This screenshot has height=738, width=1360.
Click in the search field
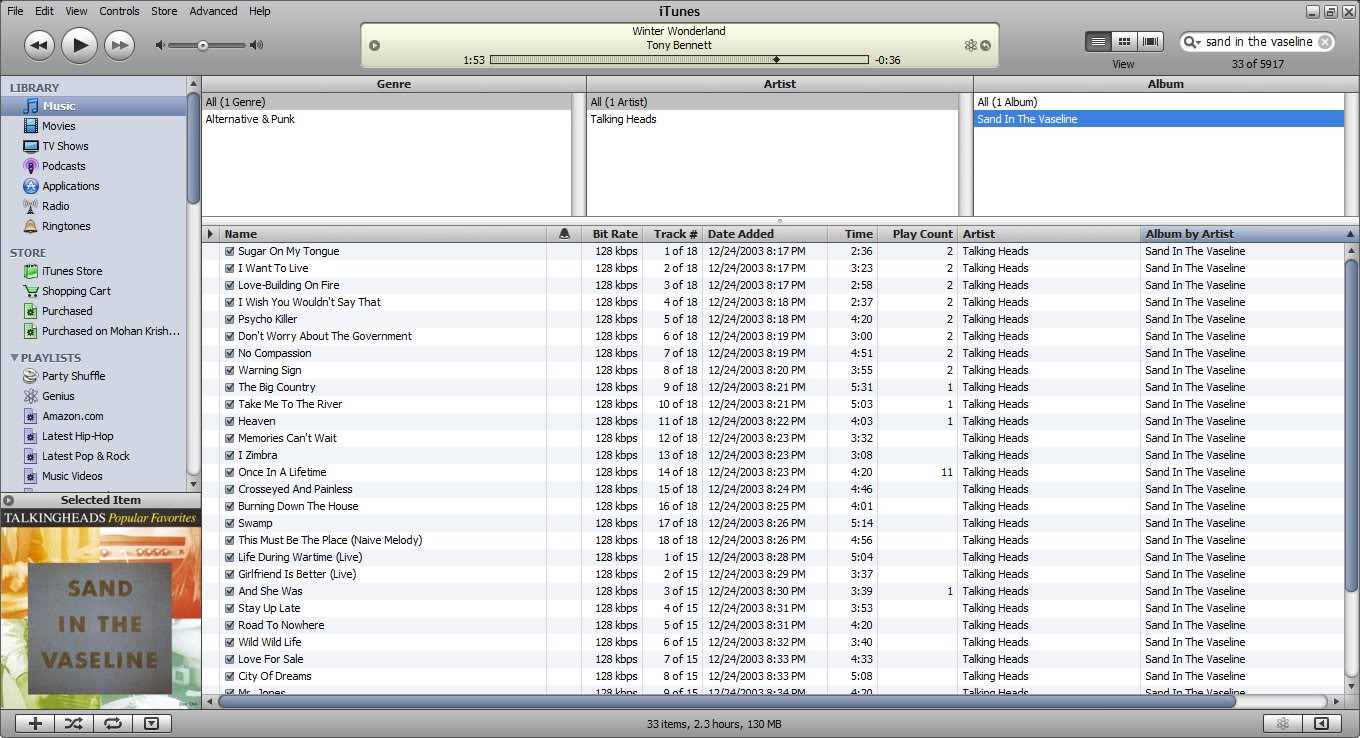click(1258, 42)
